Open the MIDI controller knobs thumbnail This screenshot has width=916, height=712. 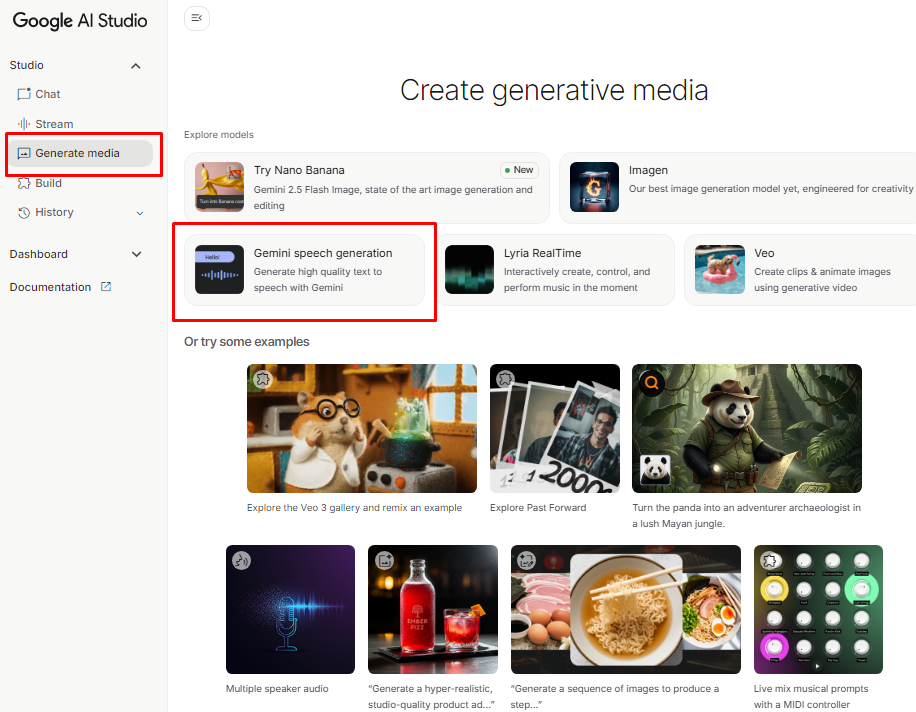[818, 609]
